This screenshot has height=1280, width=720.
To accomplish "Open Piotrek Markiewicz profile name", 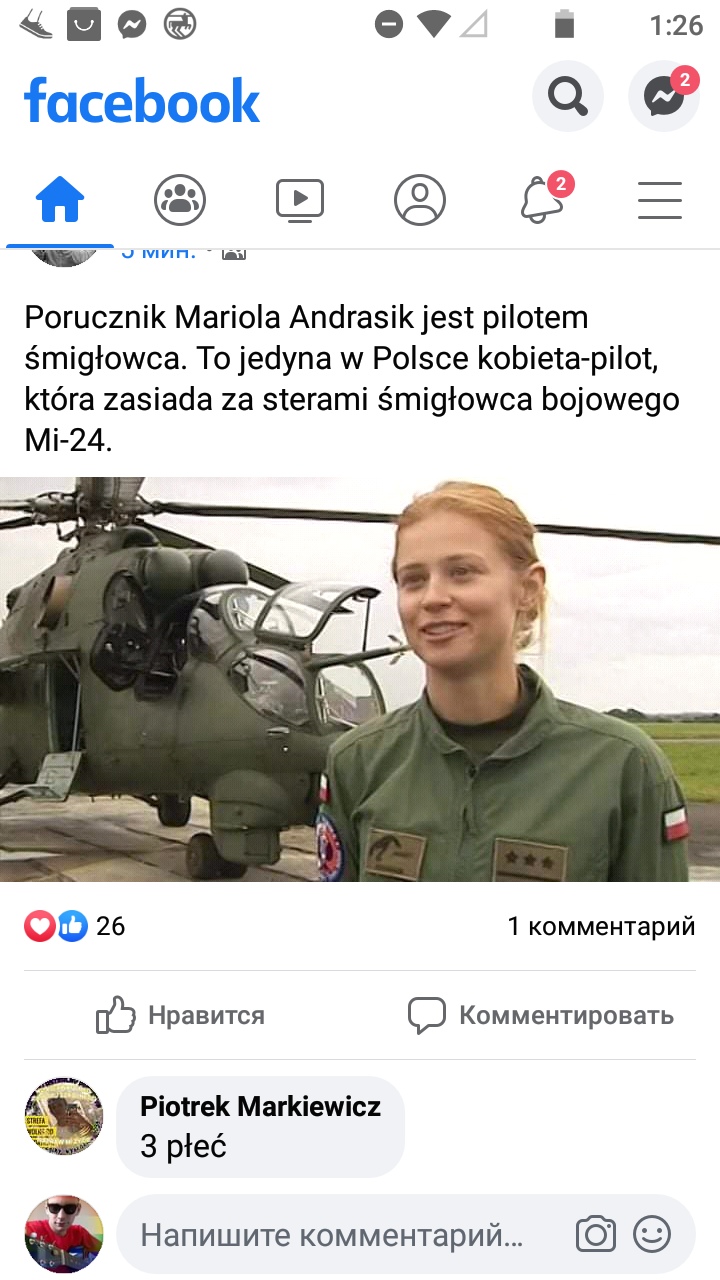I will (x=260, y=1106).
